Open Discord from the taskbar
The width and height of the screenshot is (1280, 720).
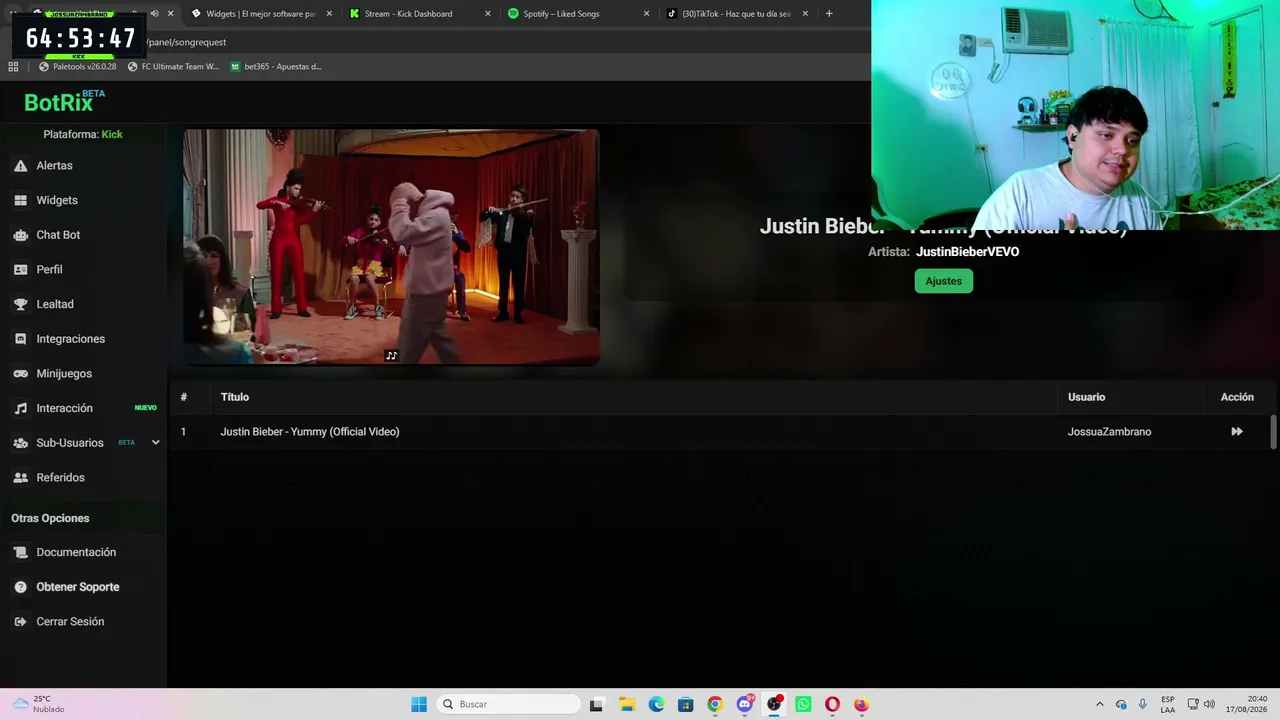click(745, 704)
